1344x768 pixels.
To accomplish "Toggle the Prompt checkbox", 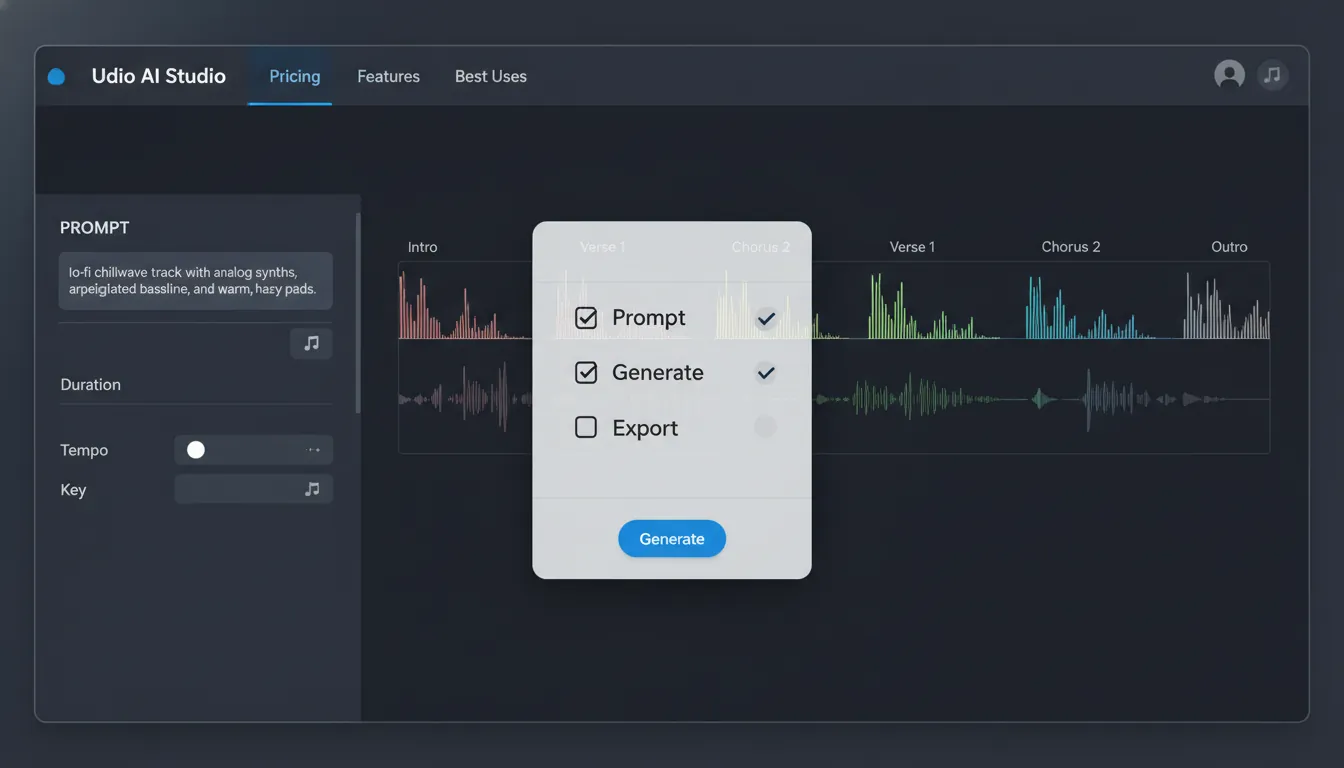I will pos(586,318).
